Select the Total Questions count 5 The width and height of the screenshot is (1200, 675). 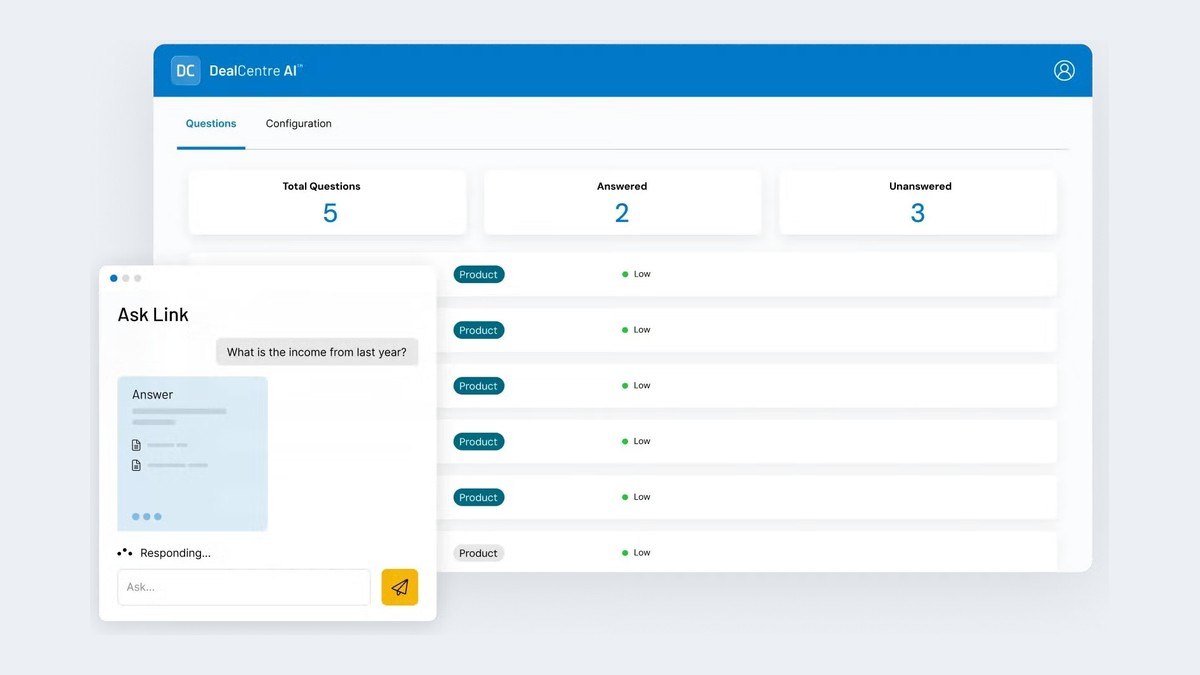[x=330, y=213]
